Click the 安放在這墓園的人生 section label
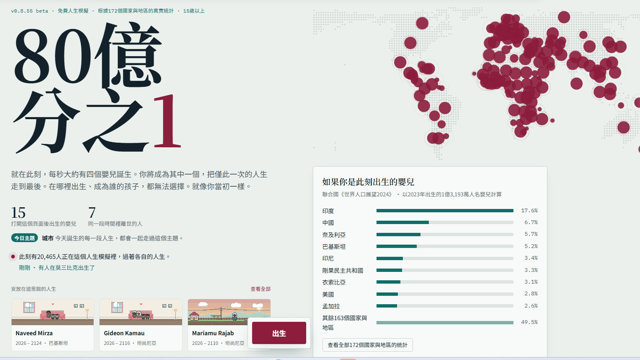The width and height of the screenshot is (640, 360). tap(33, 289)
